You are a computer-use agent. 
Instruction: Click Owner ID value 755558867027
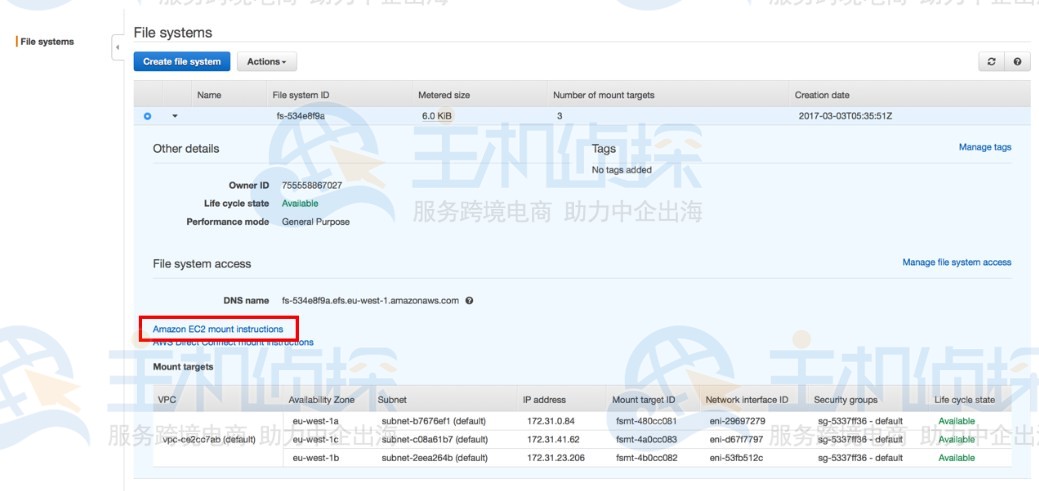click(312, 186)
